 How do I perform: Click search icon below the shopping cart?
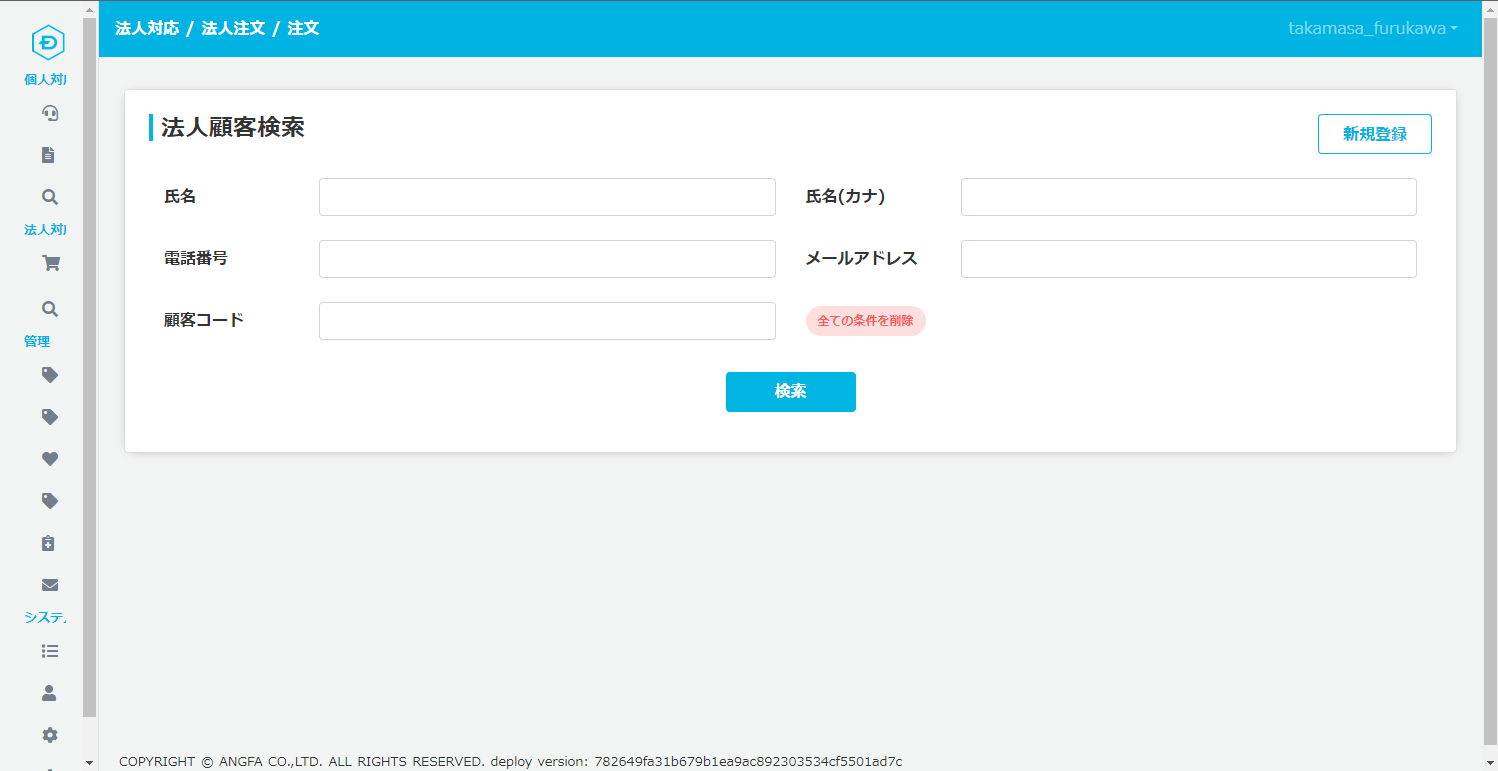coord(49,309)
